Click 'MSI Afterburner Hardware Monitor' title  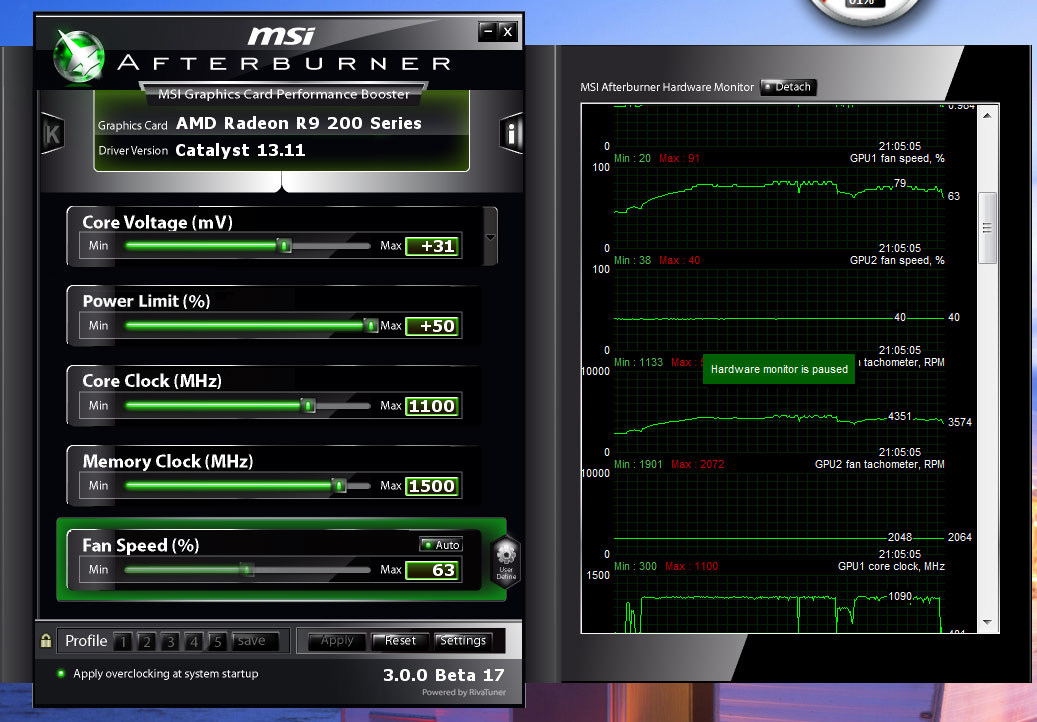click(x=667, y=87)
